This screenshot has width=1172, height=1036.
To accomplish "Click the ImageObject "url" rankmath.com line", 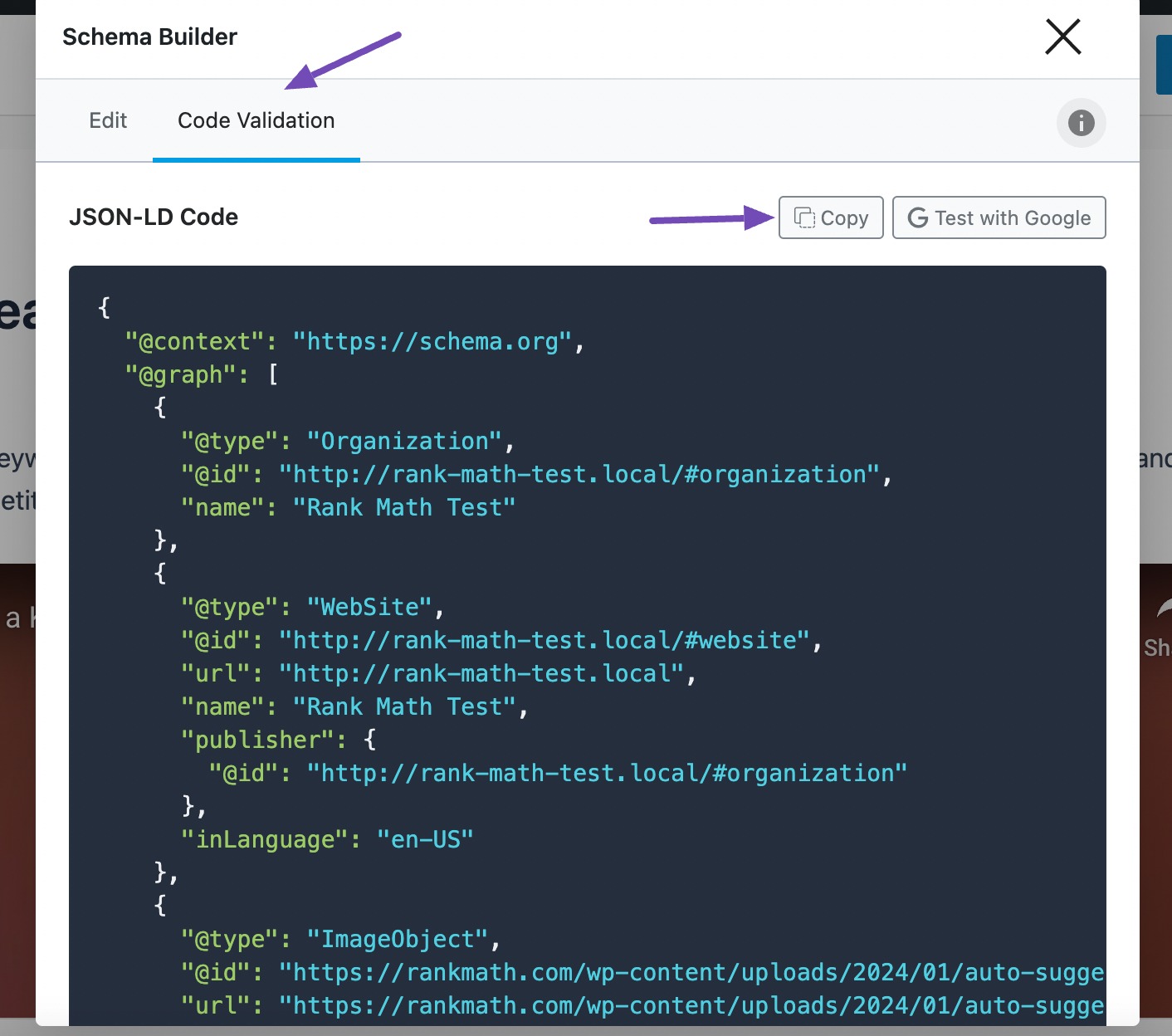I will 642,1006.
